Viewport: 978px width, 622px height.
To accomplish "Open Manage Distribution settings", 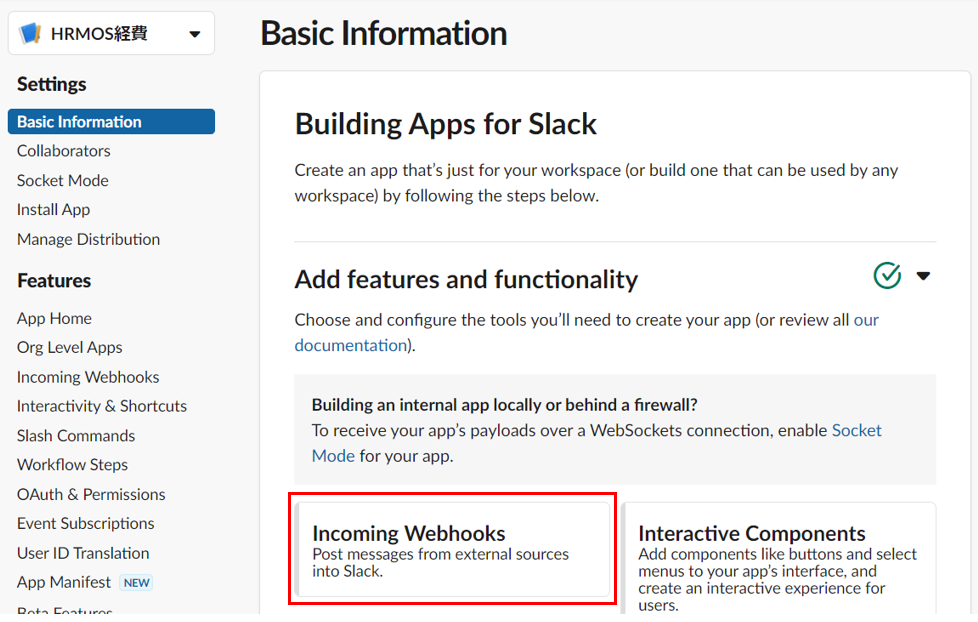I will tap(88, 239).
